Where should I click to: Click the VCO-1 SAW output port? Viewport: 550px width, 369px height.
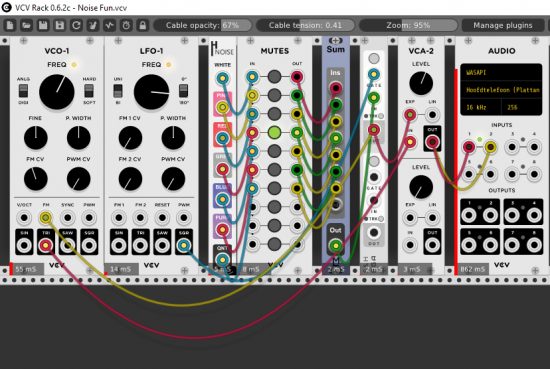pos(67,245)
